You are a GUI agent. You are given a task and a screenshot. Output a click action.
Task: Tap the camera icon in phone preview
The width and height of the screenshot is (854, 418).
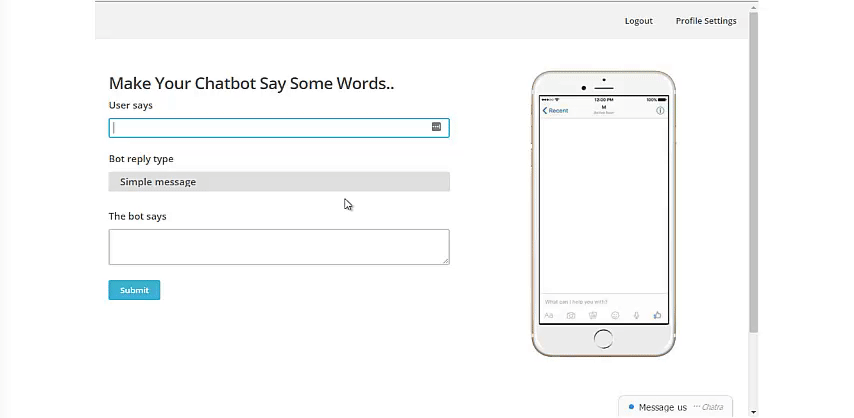[x=571, y=316]
